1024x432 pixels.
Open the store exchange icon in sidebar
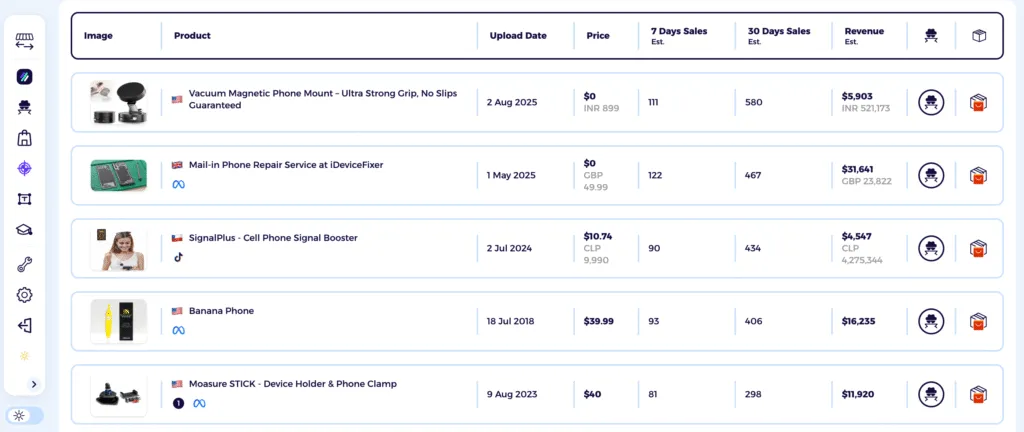(25, 42)
